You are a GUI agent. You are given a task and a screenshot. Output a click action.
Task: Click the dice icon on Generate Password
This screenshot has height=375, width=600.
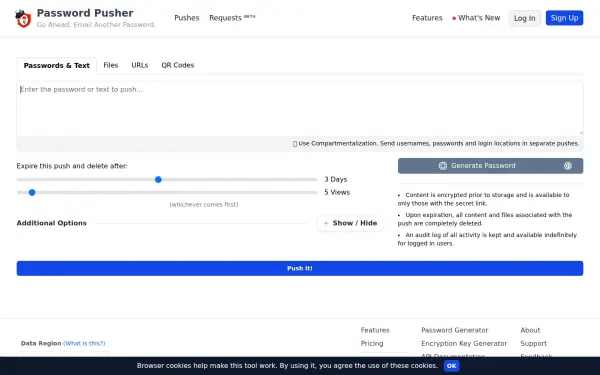pyautogui.click(x=443, y=166)
